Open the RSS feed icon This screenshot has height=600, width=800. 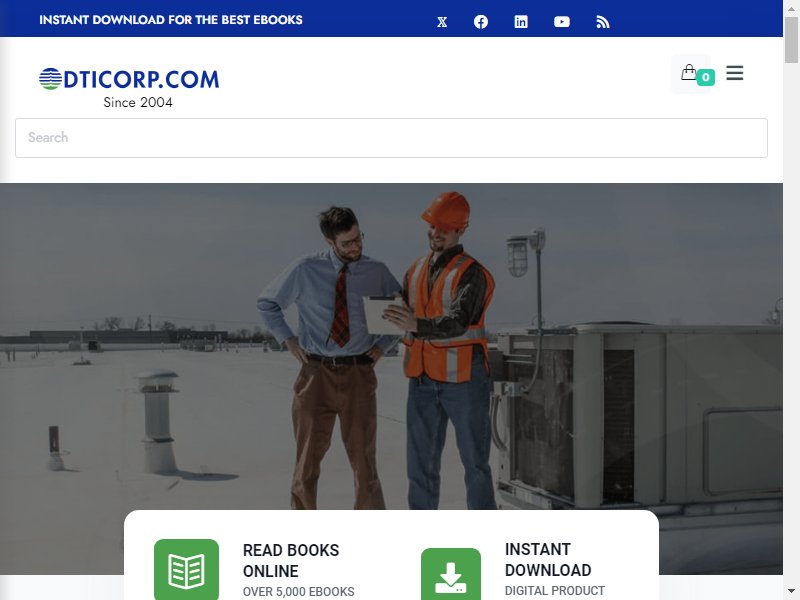click(x=603, y=22)
